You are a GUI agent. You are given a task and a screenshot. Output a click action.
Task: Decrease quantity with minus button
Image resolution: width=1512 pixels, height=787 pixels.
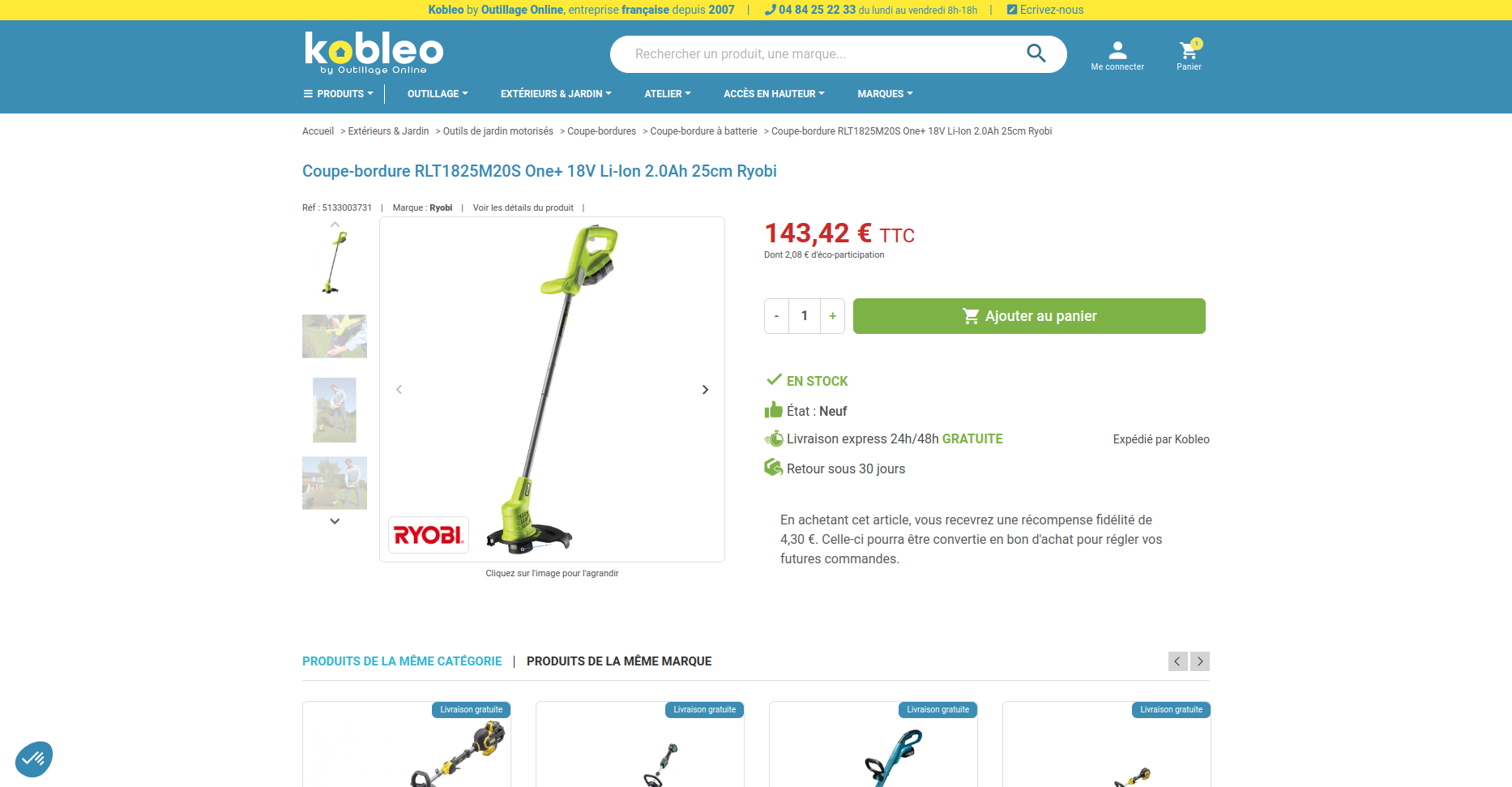(x=776, y=316)
